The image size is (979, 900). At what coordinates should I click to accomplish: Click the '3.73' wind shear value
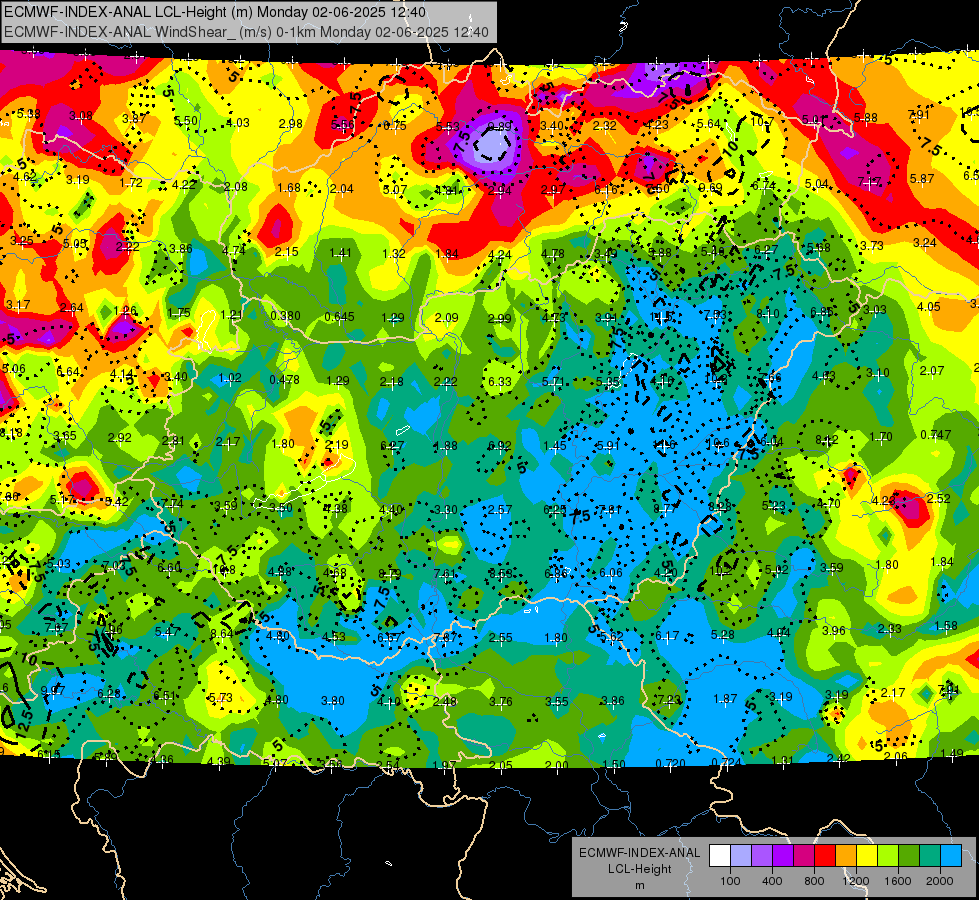tap(872, 245)
